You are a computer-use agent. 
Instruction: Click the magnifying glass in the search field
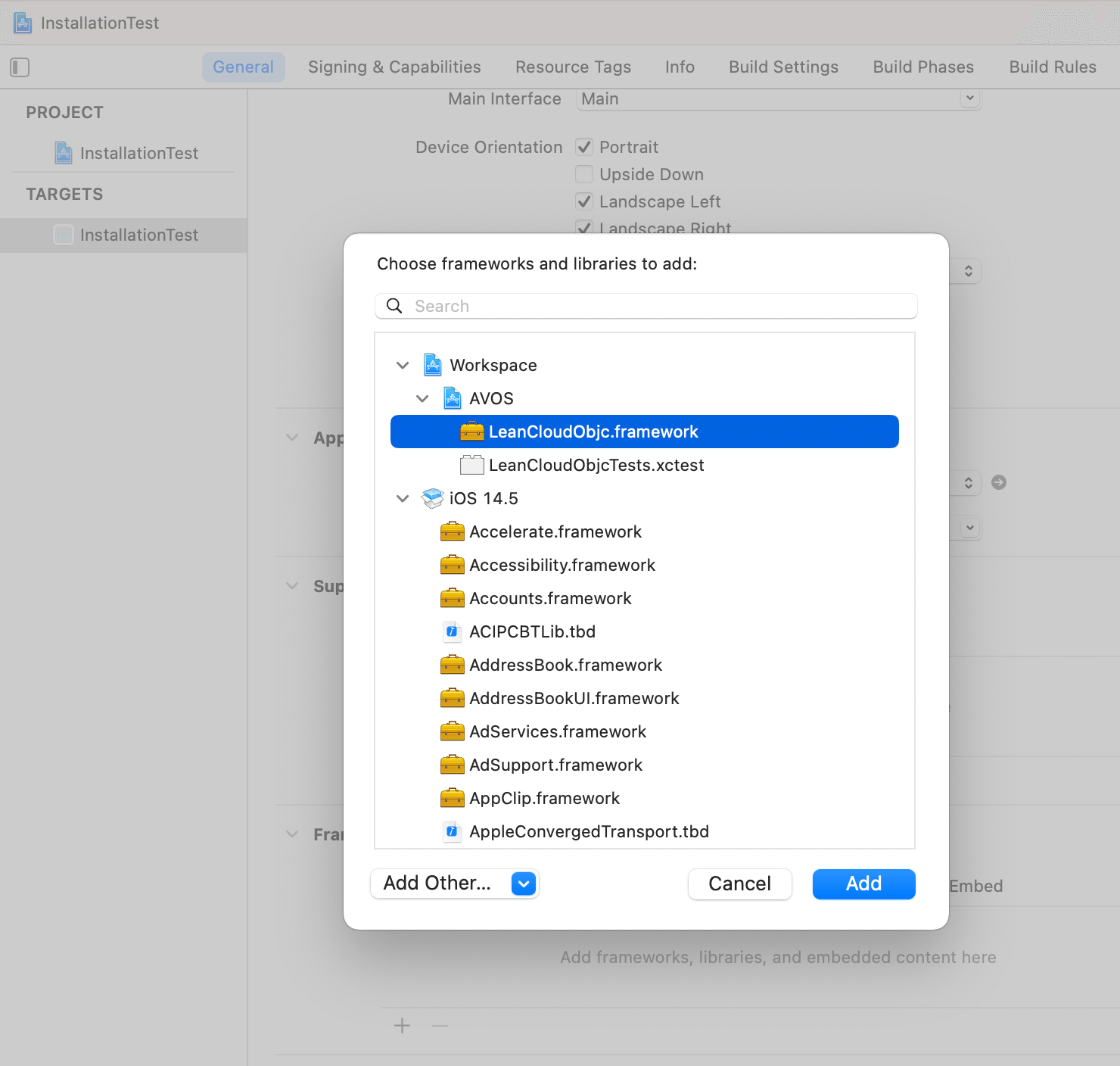click(394, 306)
